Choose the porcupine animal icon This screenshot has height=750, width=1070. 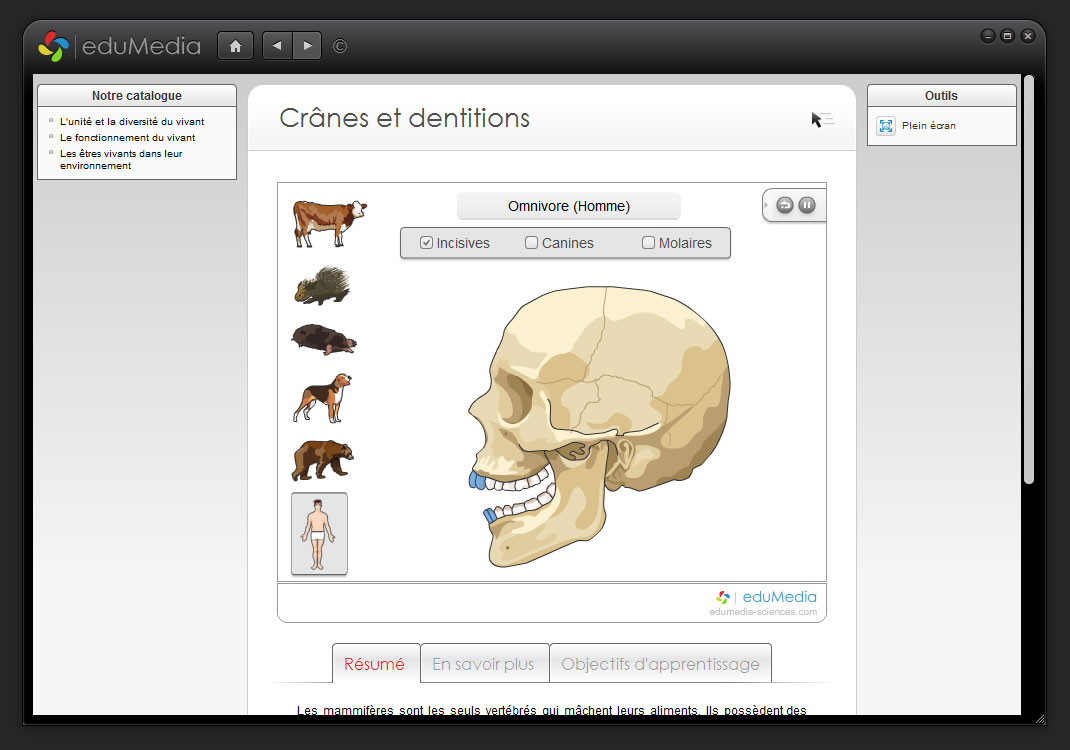[x=322, y=286]
